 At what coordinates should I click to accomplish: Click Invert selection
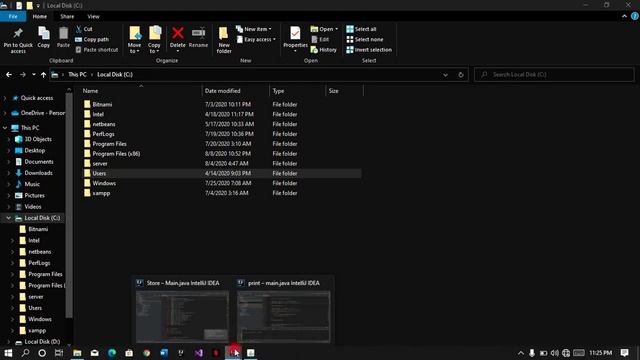coord(369,50)
